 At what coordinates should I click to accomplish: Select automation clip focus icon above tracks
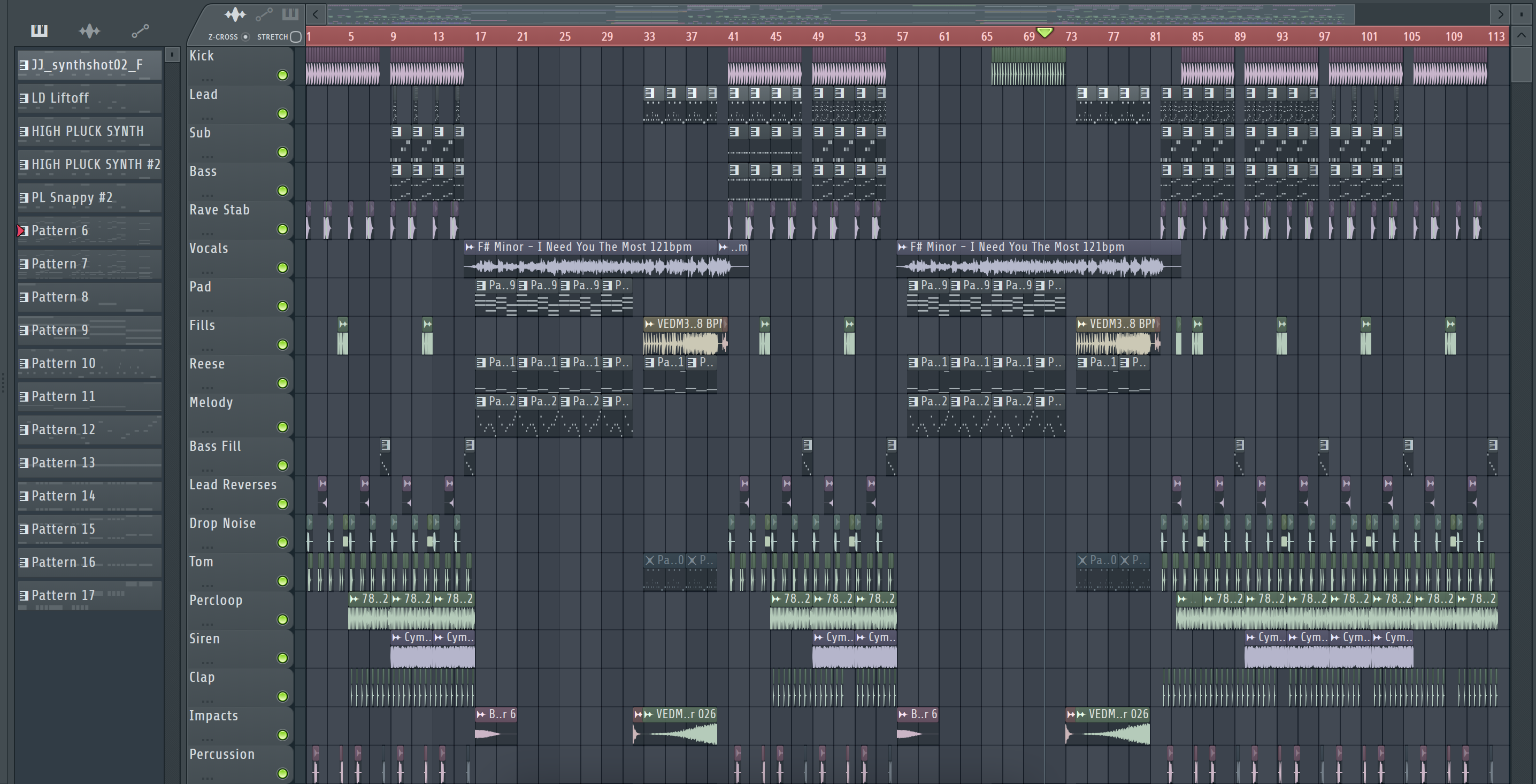point(264,14)
